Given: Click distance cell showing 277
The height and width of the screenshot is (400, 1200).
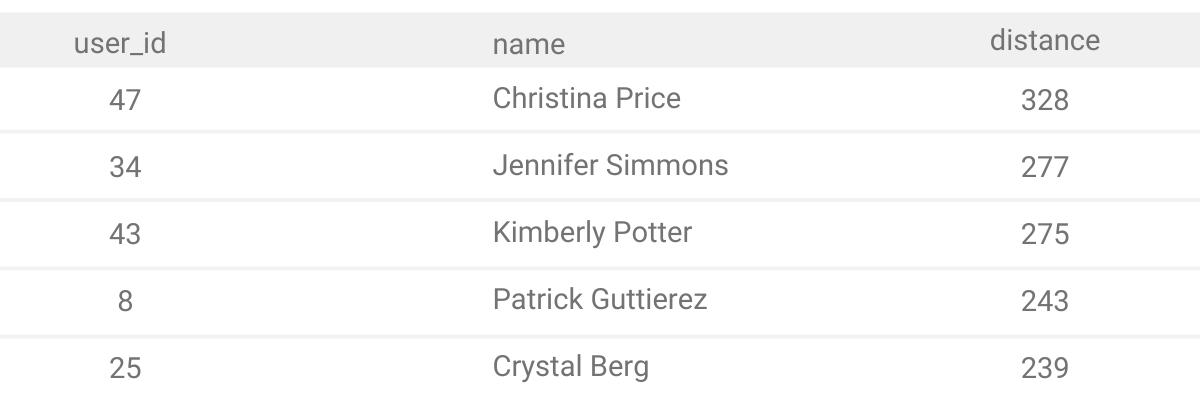Looking at the screenshot, I should click(x=1045, y=167).
